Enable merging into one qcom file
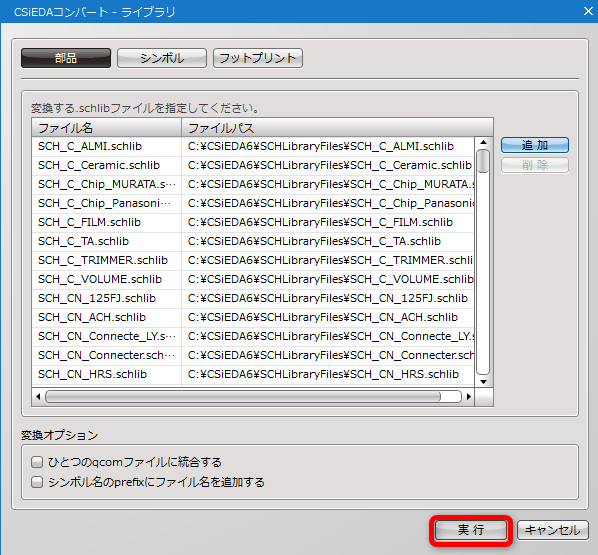Screen dimensions: 598x555 click(37, 462)
